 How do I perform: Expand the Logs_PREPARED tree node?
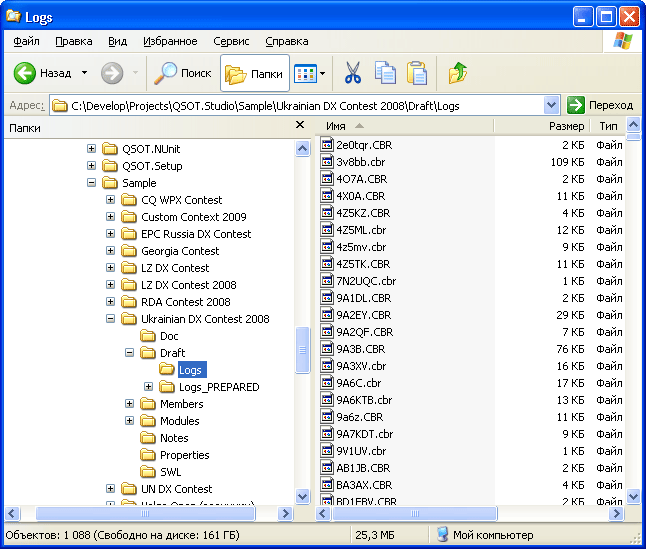pos(149,387)
